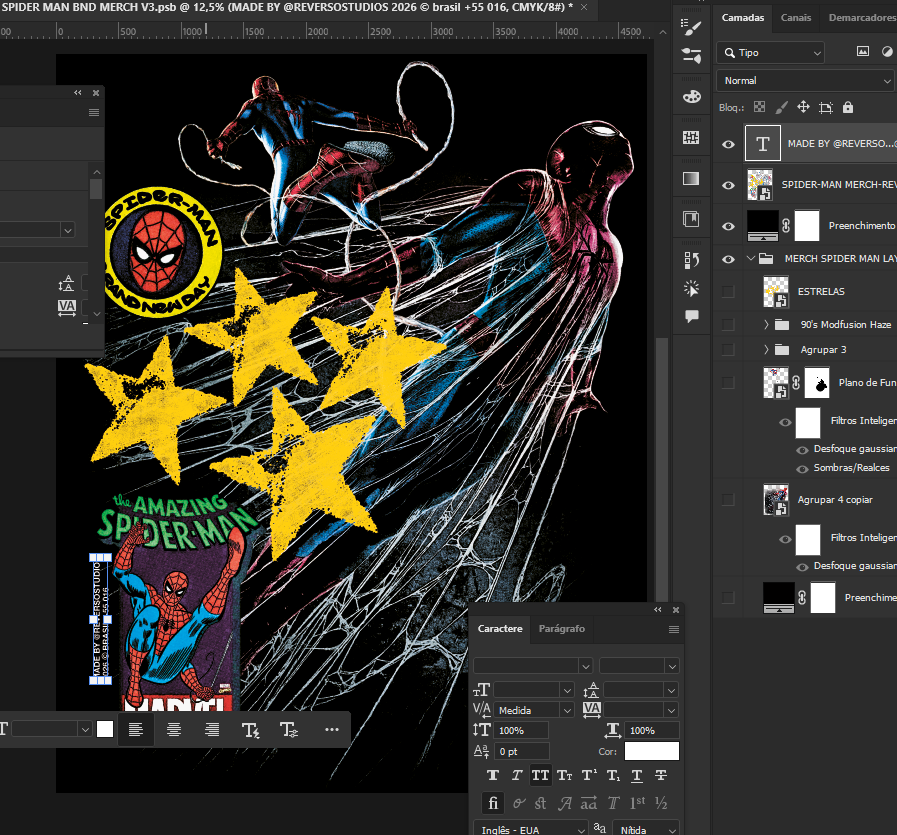897x835 pixels.
Task: Apply Faux Italic in Caractere panel
Action: coord(517,775)
